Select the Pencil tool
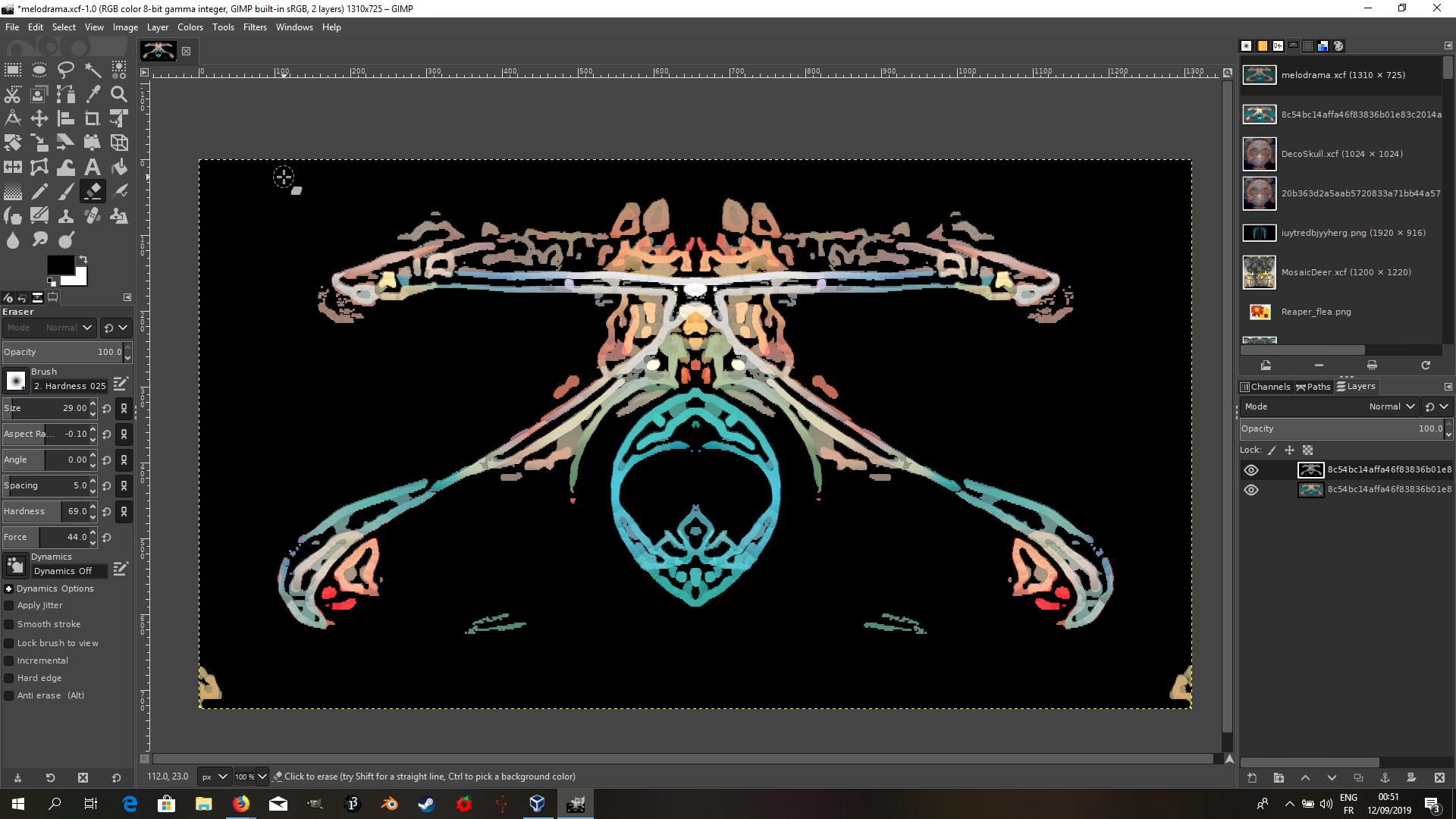This screenshot has width=1456, height=819. pos(39,191)
